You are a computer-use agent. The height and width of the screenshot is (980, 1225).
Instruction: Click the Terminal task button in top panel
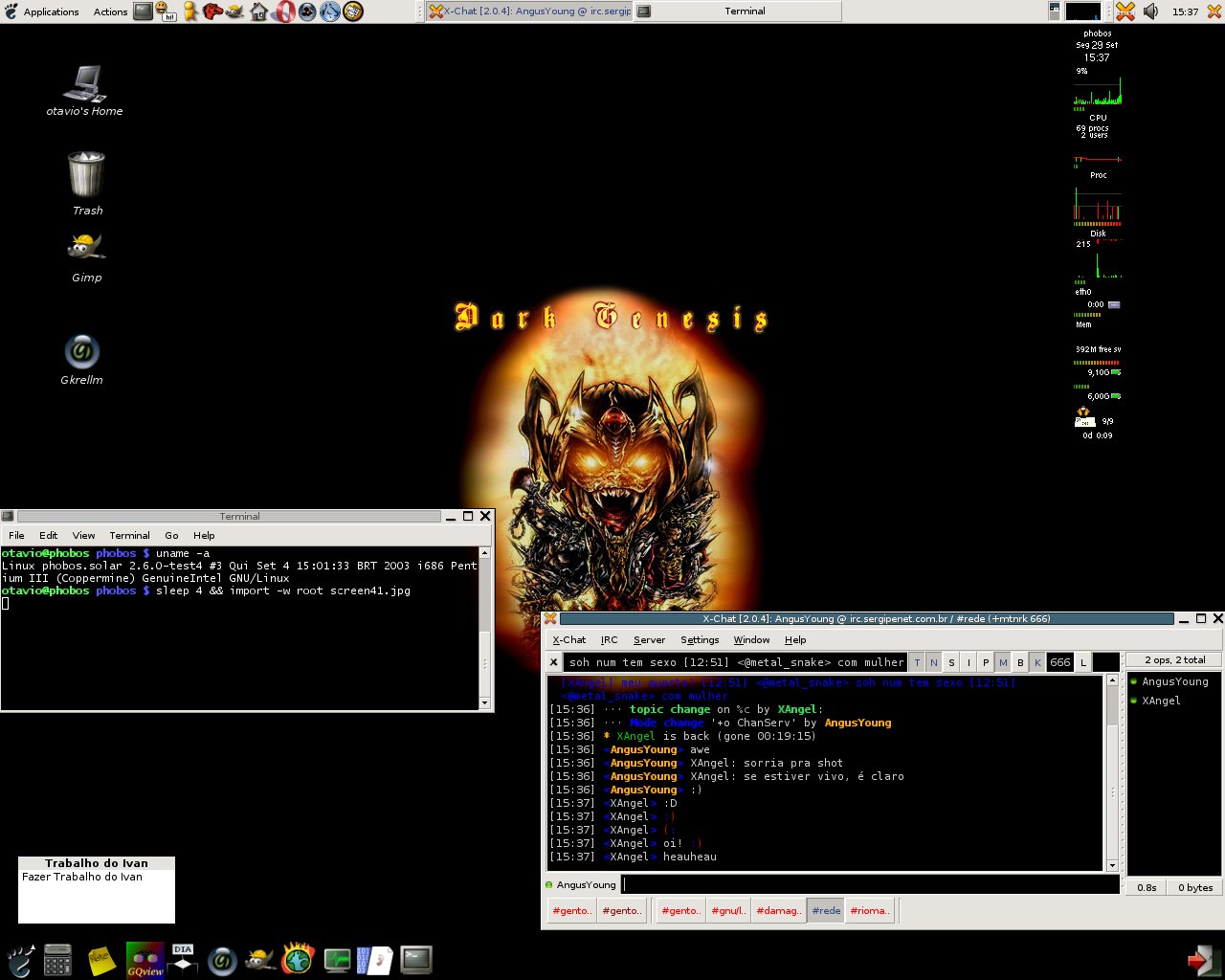(737, 11)
